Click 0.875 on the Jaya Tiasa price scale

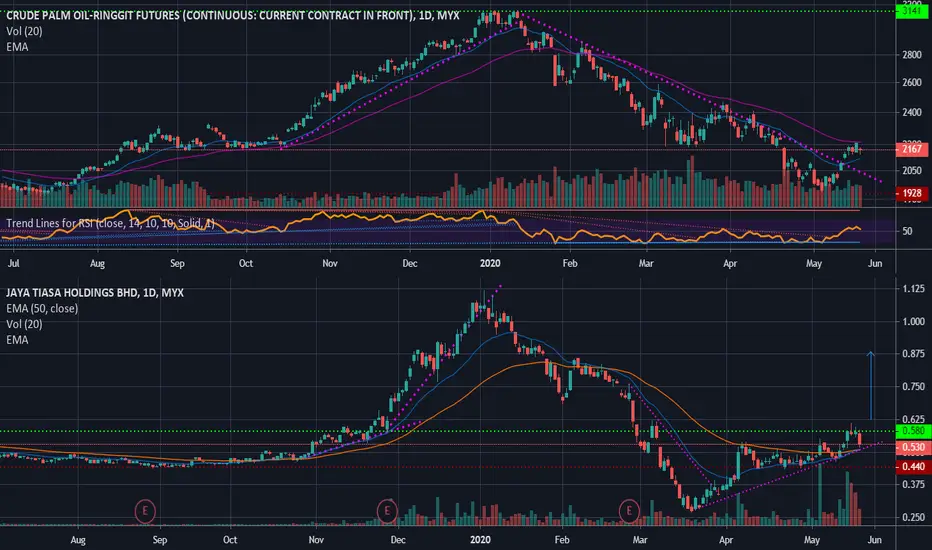(913, 354)
